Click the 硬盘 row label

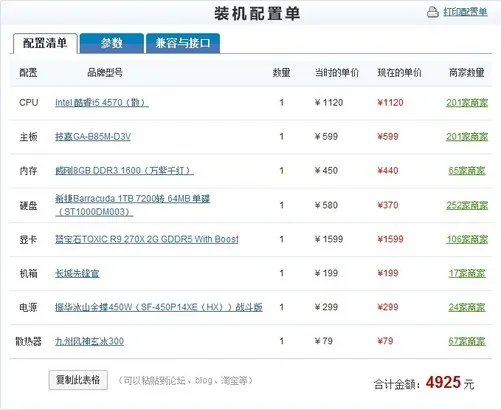[28, 205]
